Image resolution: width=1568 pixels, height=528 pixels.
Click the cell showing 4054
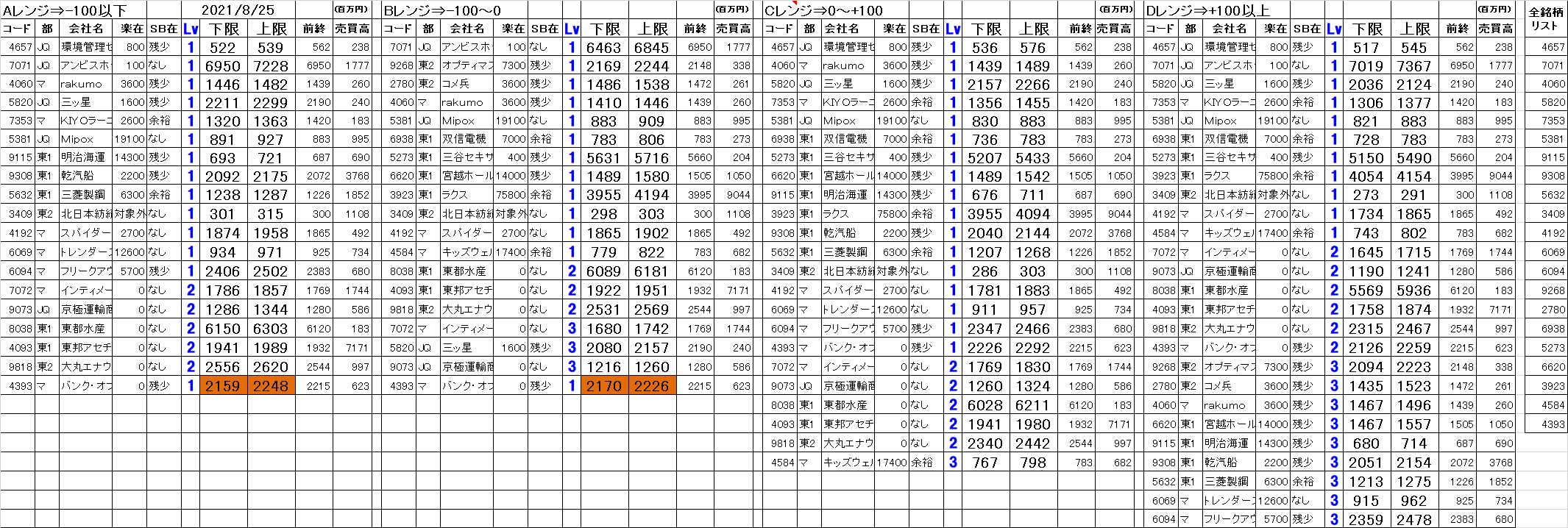[1366, 176]
